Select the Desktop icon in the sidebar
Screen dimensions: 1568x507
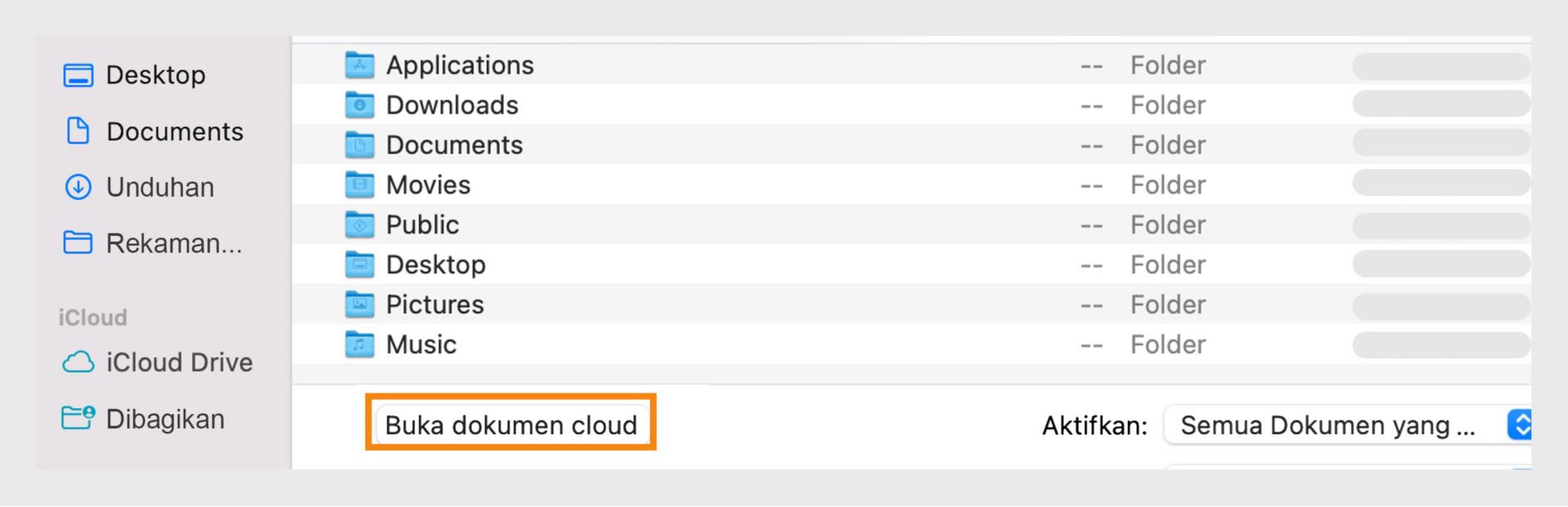(78, 74)
